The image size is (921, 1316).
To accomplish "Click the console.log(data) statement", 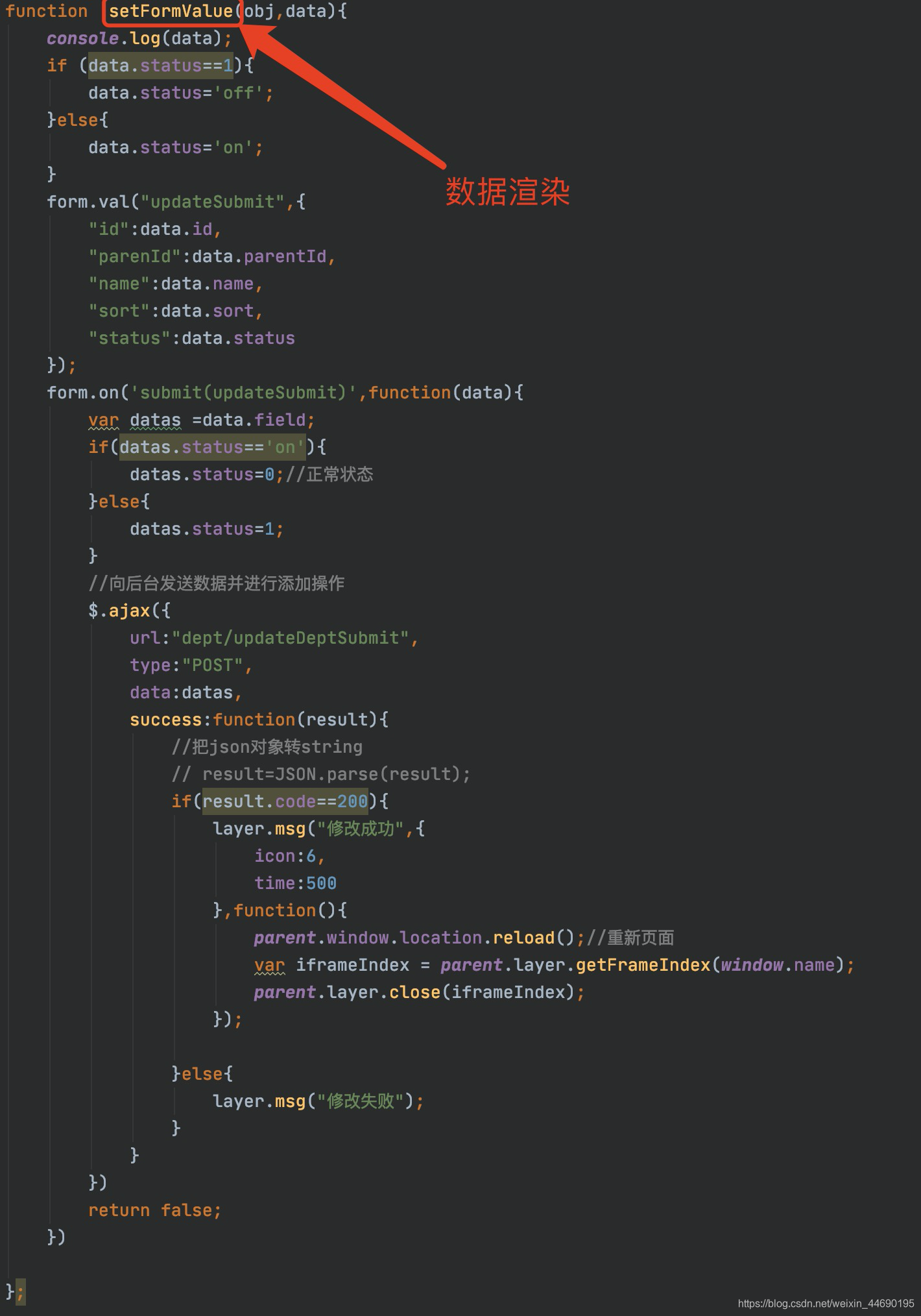I will coord(139,38).
